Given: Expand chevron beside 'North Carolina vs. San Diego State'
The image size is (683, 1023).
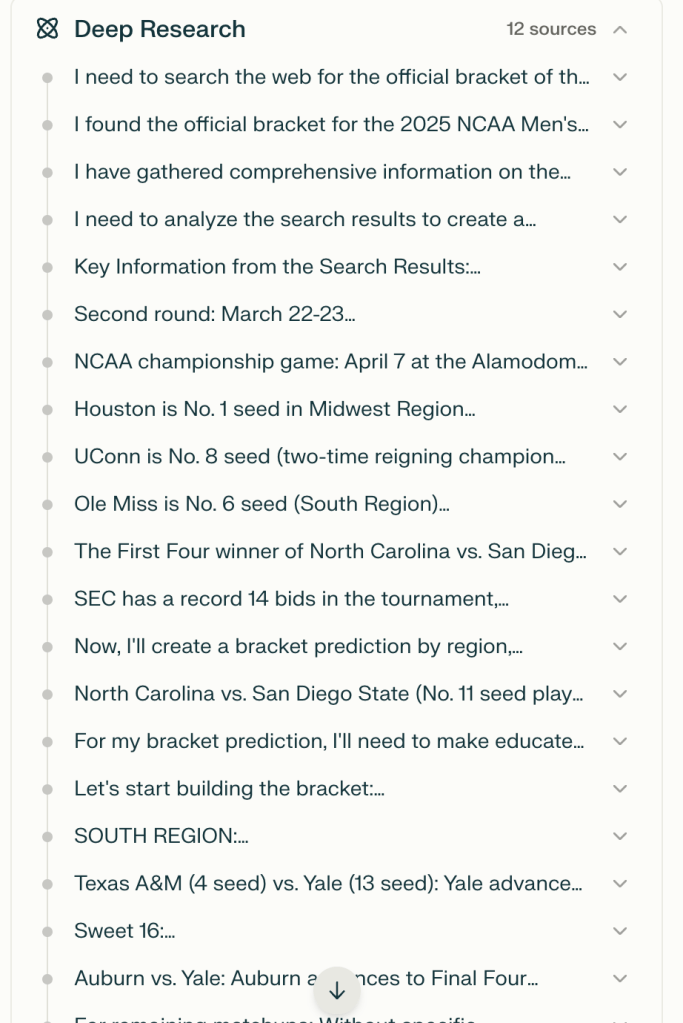Looking at the screenshot, I should [x=620, y=694].
